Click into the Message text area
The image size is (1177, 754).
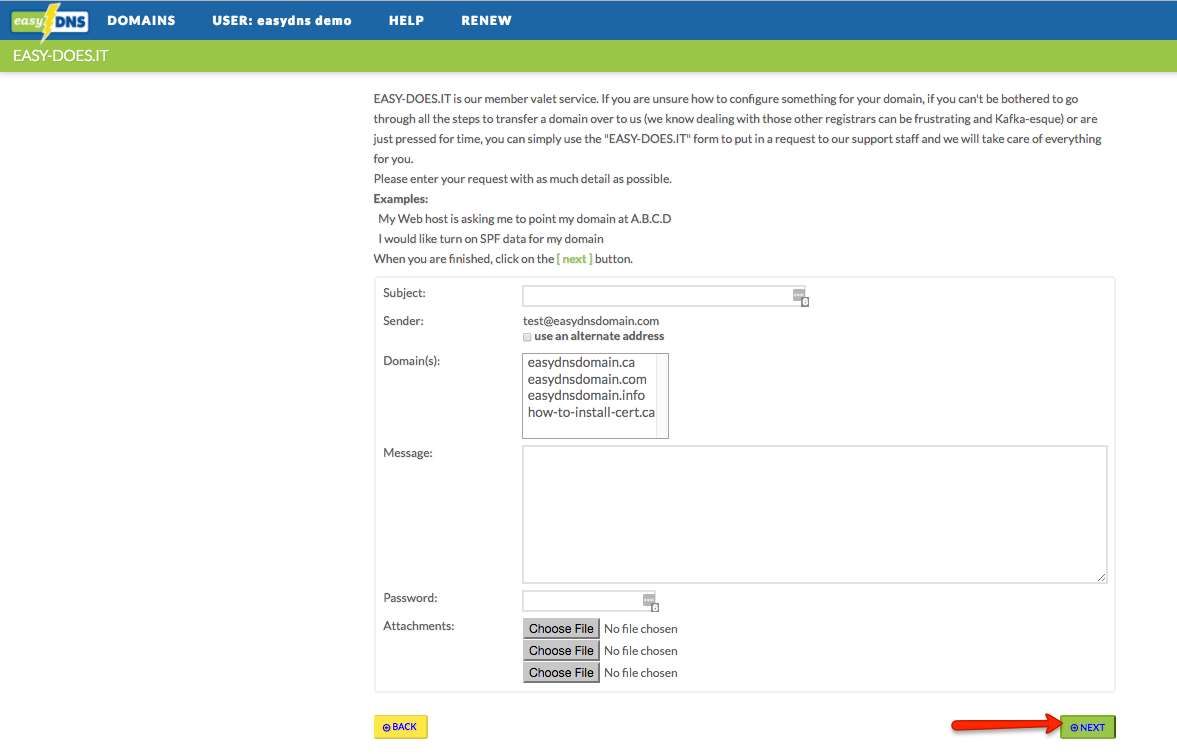814,514
